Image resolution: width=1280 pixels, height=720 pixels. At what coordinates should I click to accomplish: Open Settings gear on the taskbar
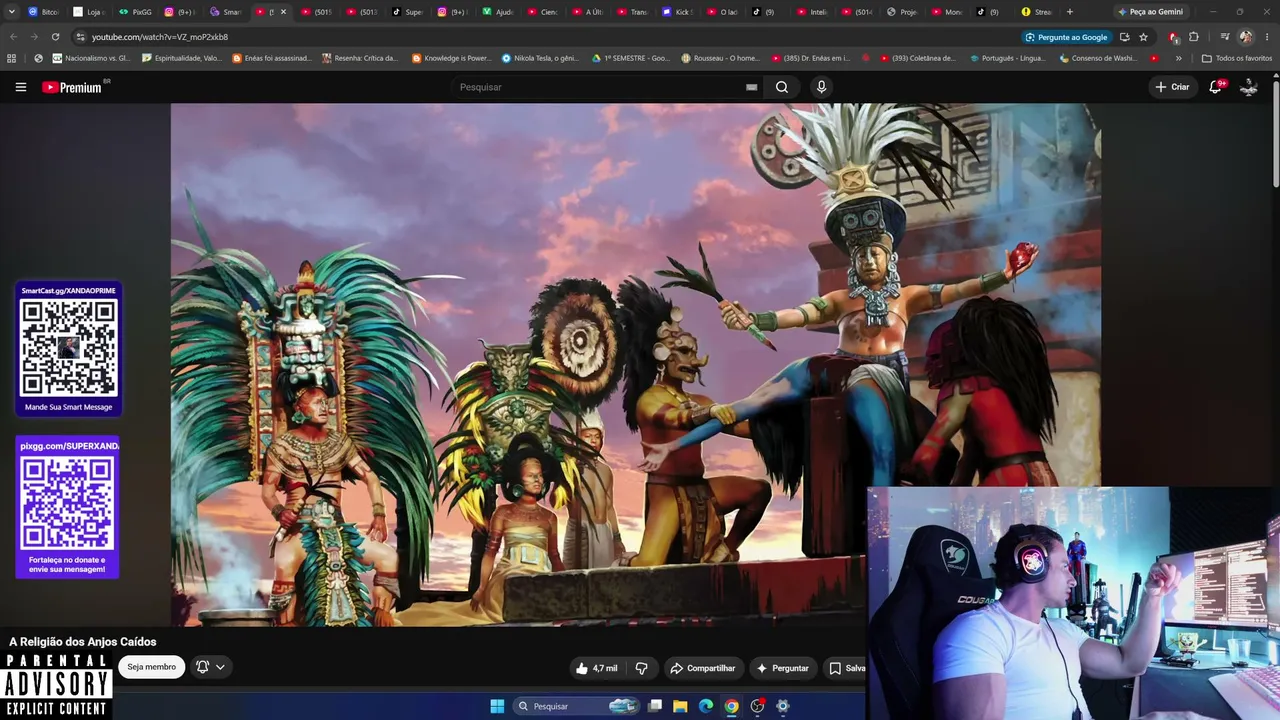click(x=783, y=706)
